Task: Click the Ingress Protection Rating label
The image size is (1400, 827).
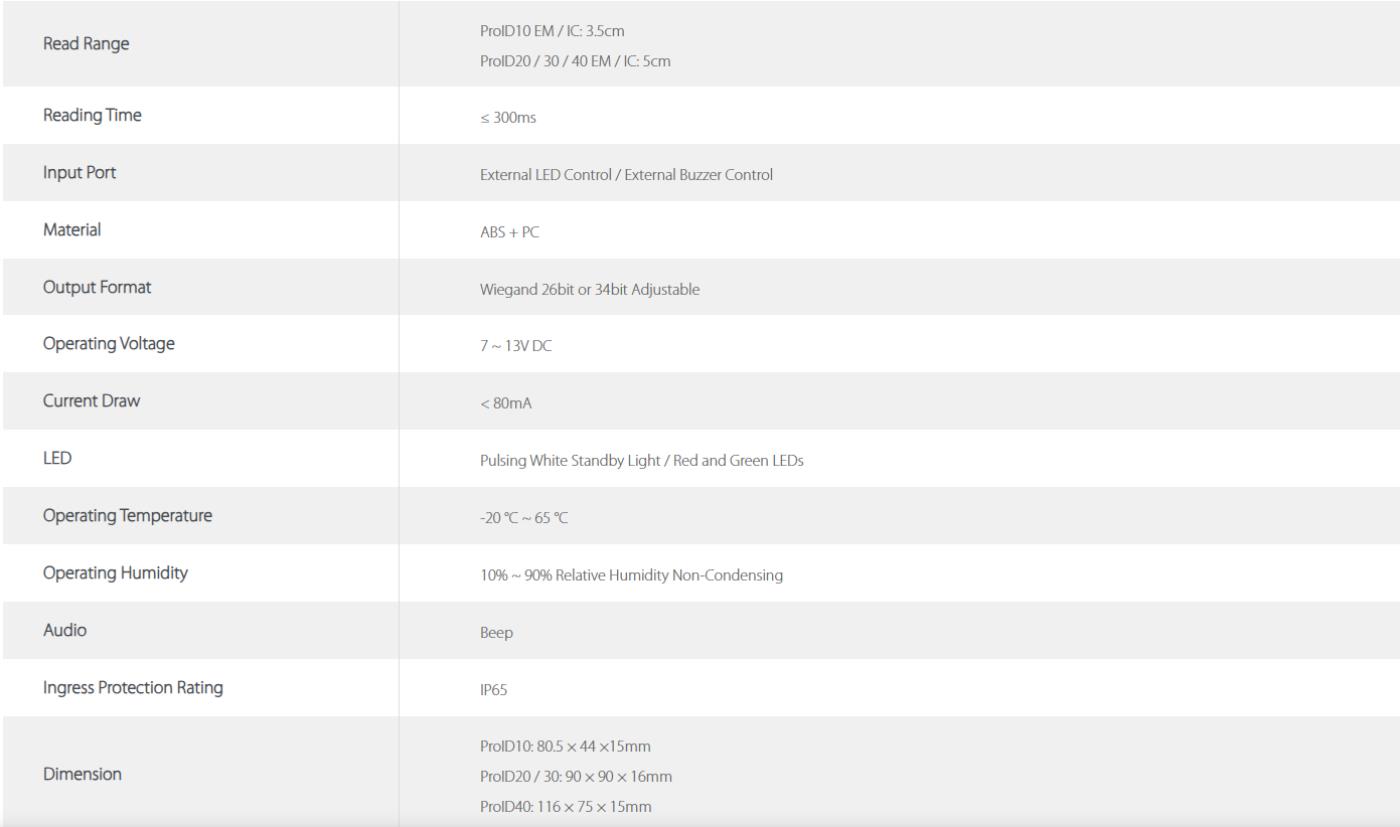Action: coord(133,687)
